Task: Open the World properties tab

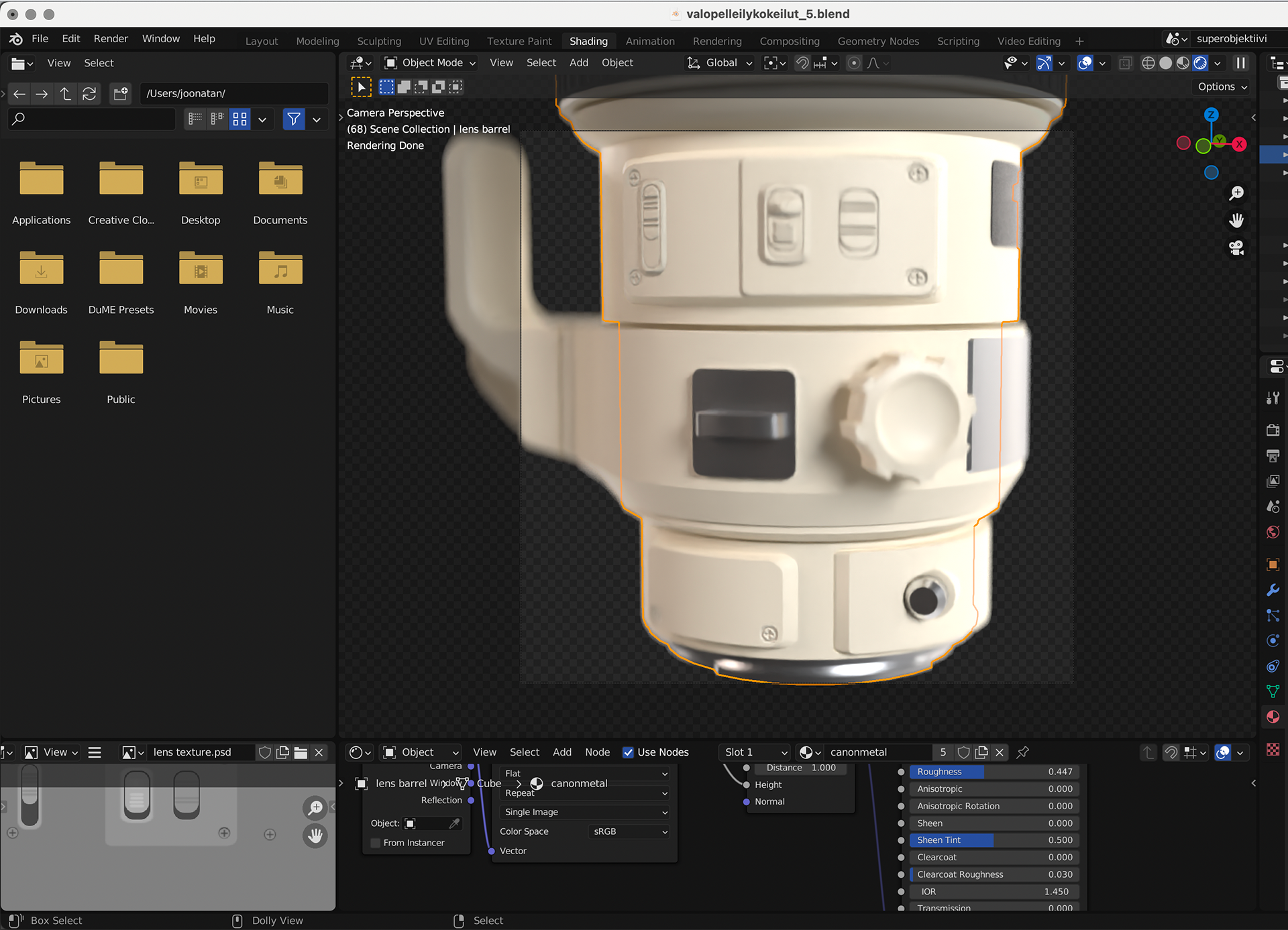Action: pyautogui.click(x=1273, y=532)
